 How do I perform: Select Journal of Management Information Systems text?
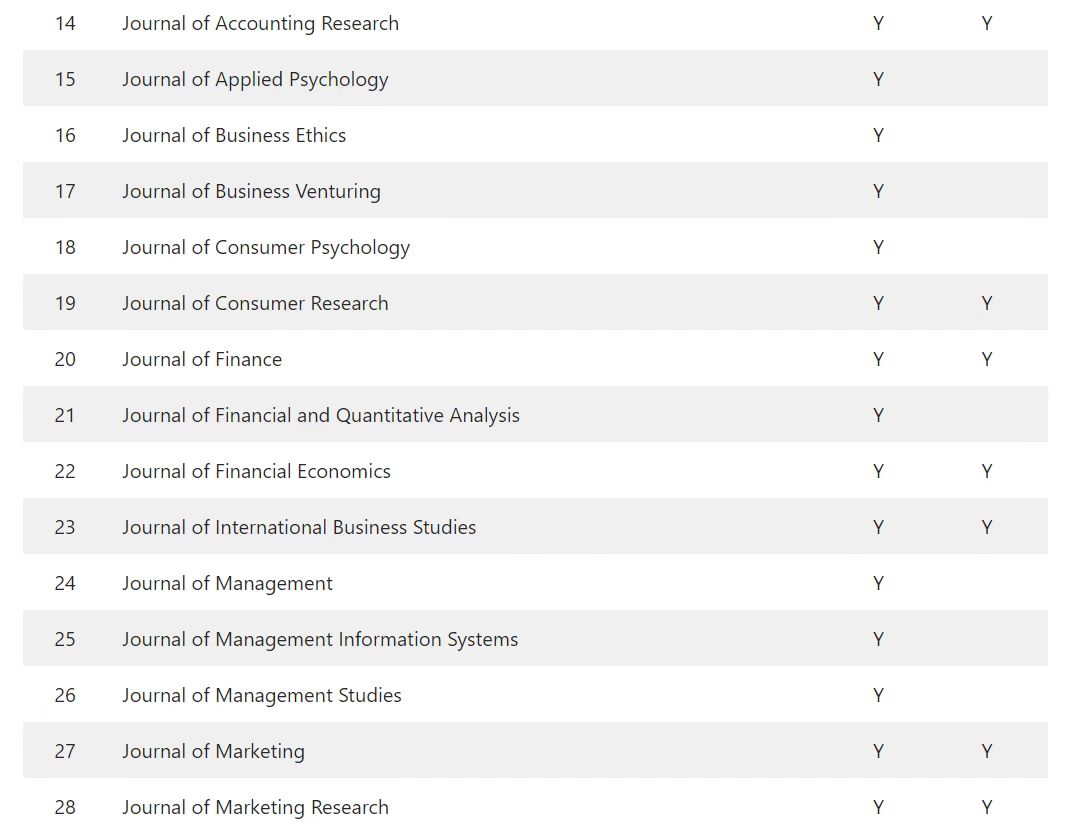pyautogui.click(x=320, y=639)
